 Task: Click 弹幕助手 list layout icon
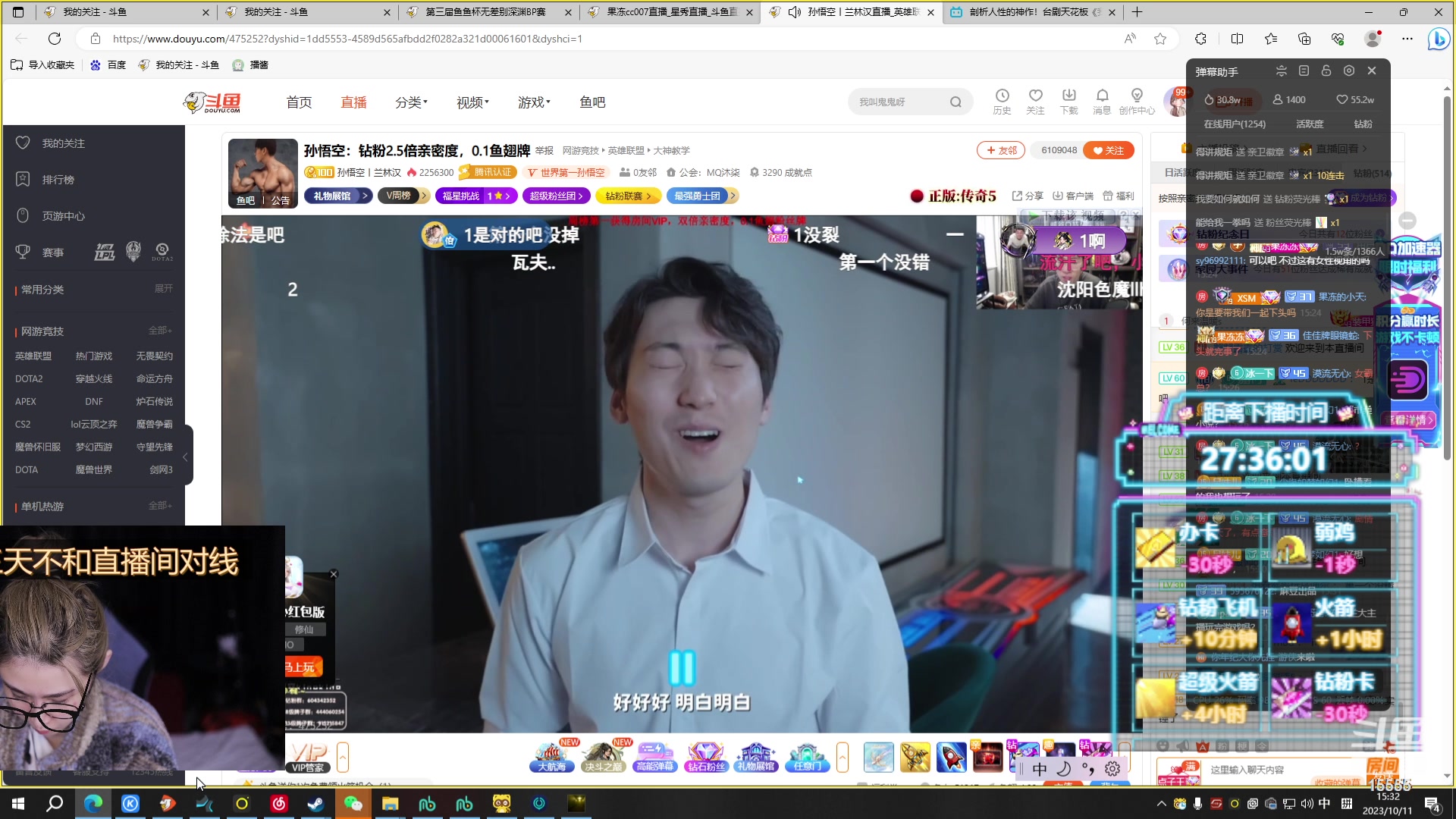(1304, 71)
